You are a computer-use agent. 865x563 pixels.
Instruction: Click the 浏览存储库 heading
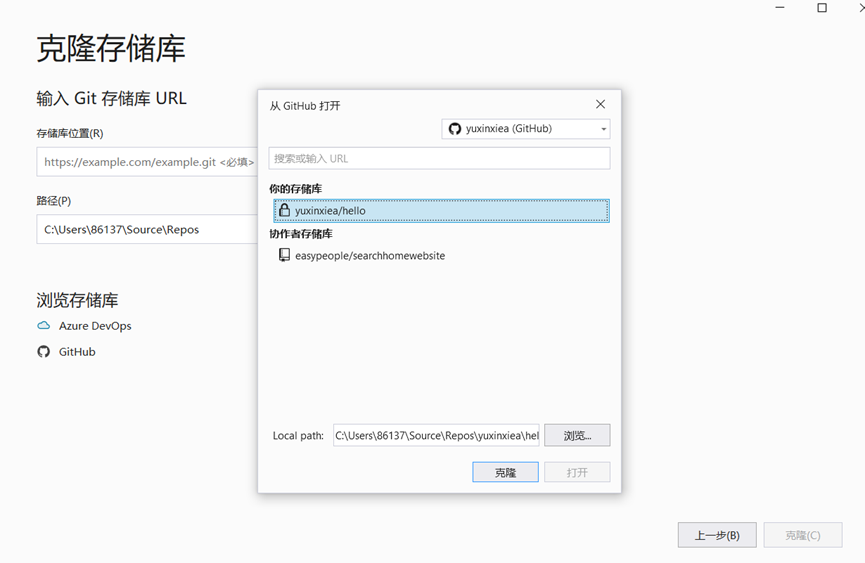(77, 300)
